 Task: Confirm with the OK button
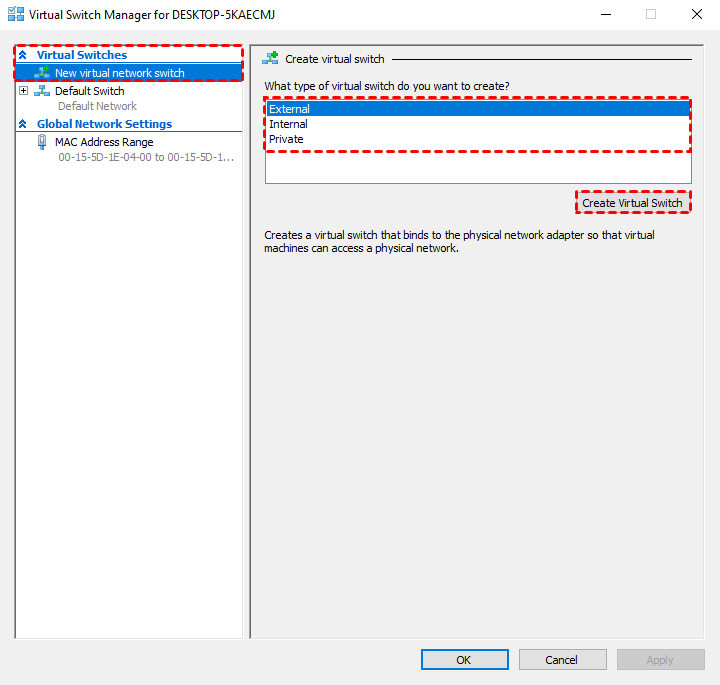click(x=464, y=660)
